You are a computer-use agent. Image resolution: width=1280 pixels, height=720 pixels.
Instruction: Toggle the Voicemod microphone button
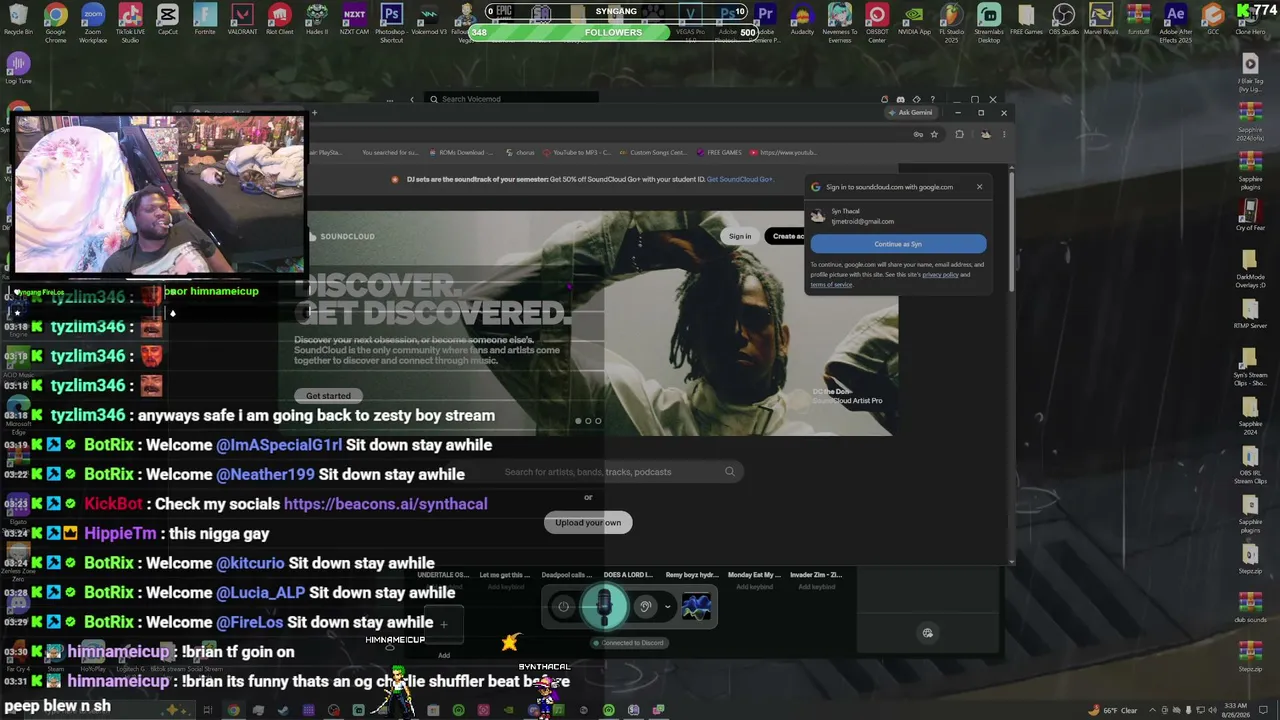point(604,605)
